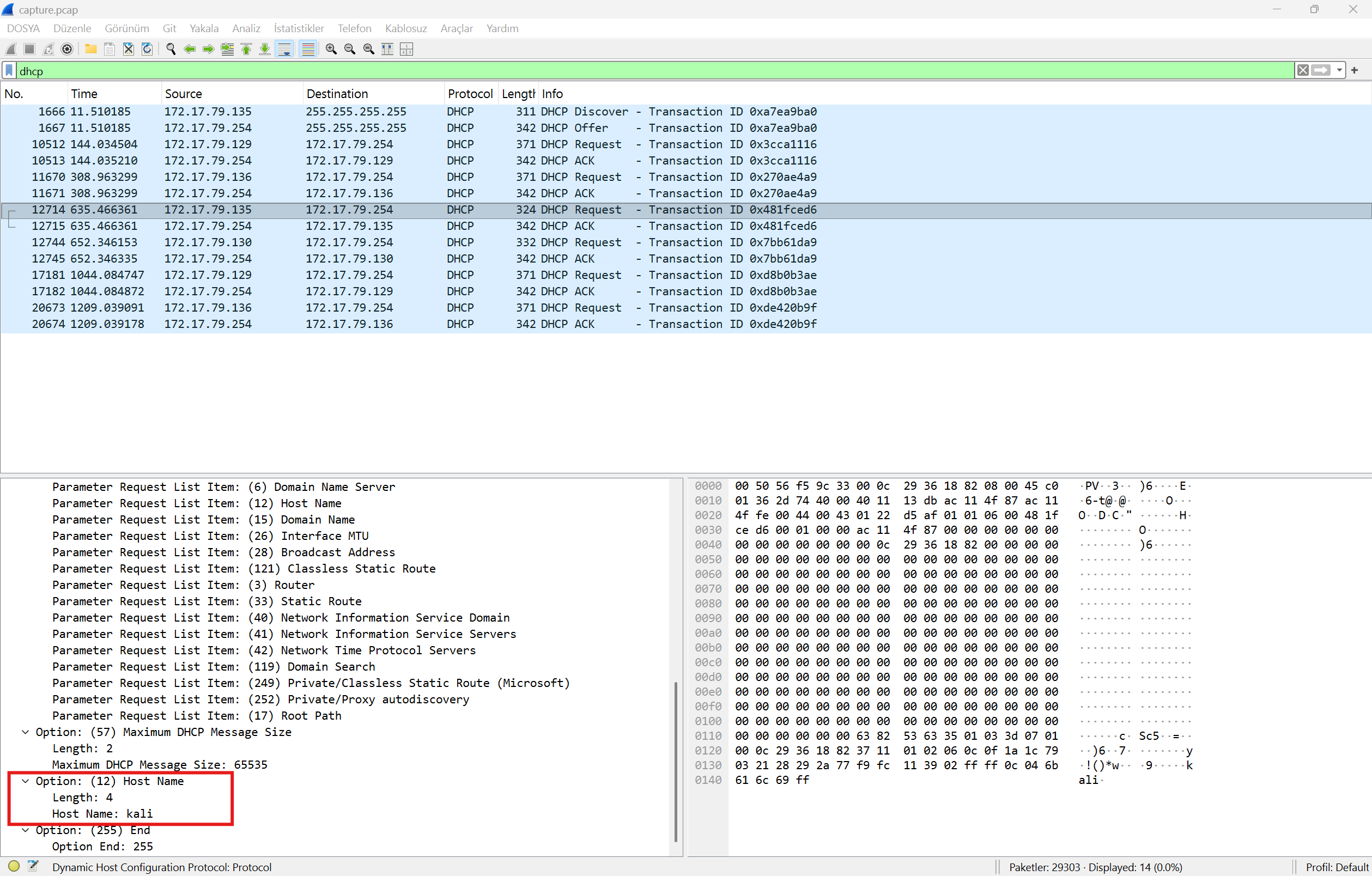
Task: Click the display filter bookmark icon
Action: tap(9, 71)
